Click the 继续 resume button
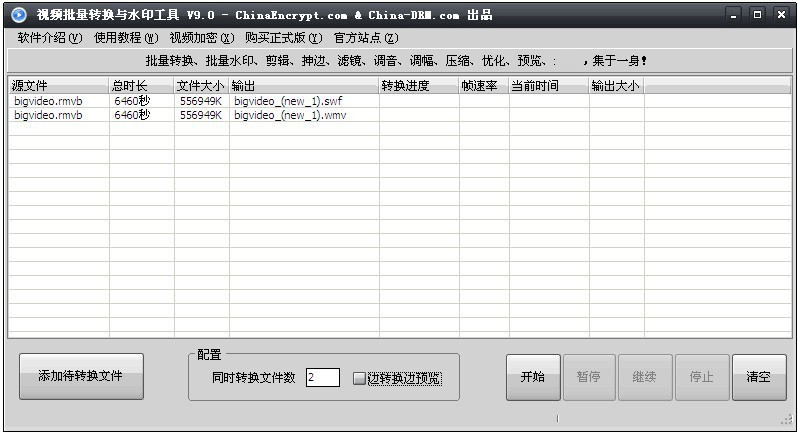This screenshot has height=433, width=798. (x=645, y=377)
